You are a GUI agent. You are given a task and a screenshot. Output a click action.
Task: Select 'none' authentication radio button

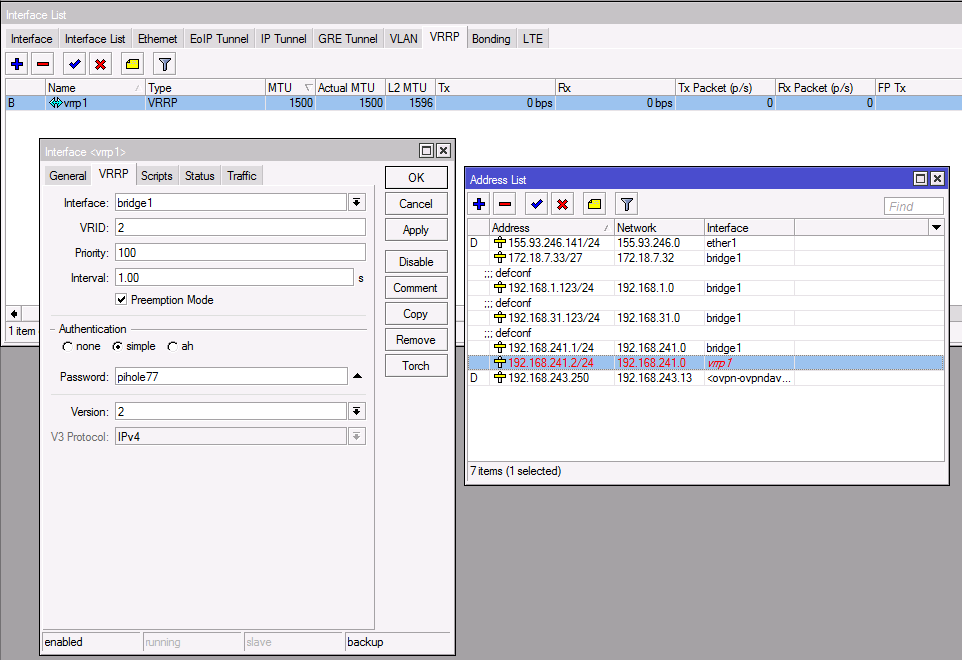click(67, 347)
